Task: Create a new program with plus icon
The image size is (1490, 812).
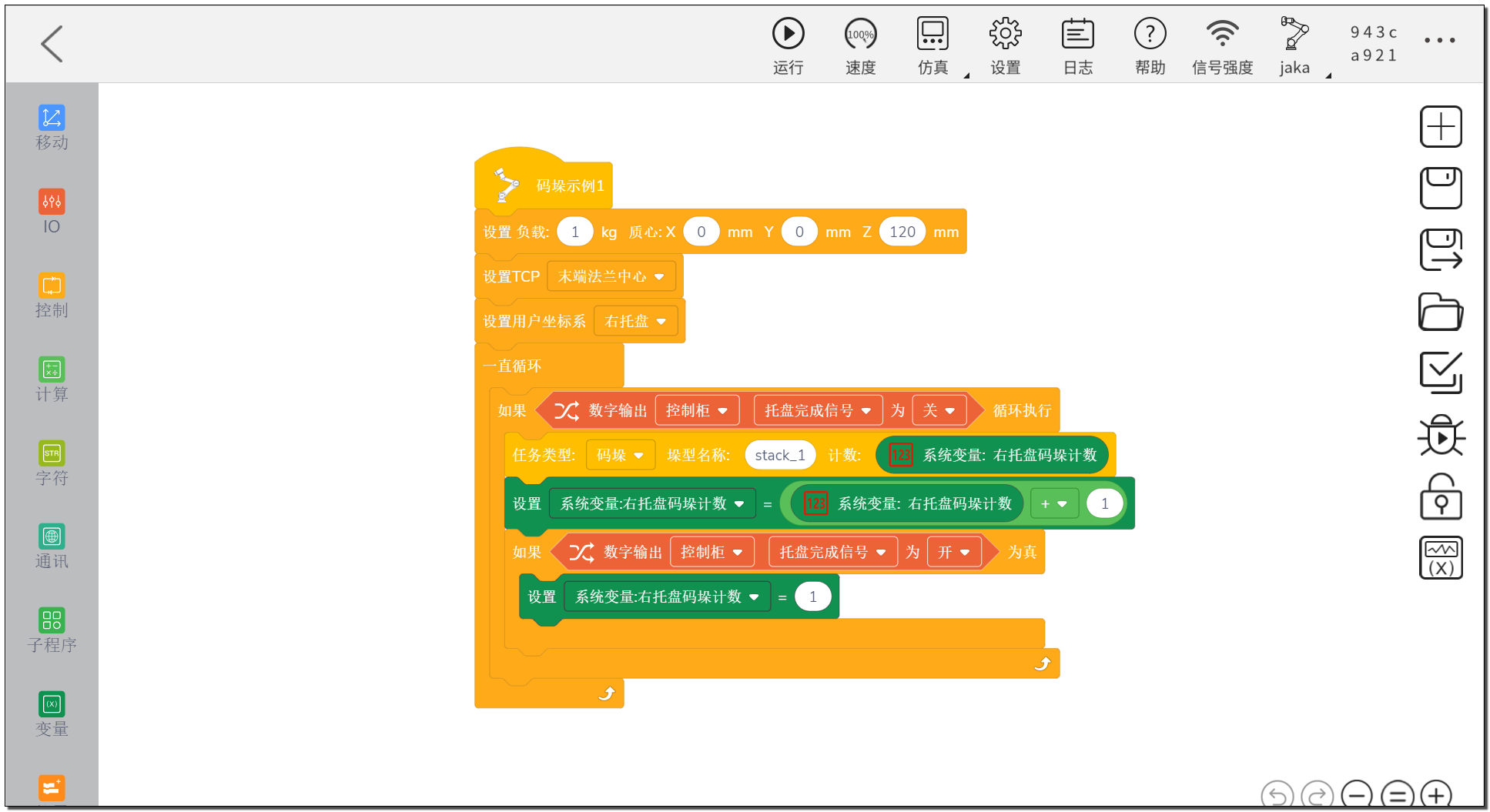Action: (1441, 126)
